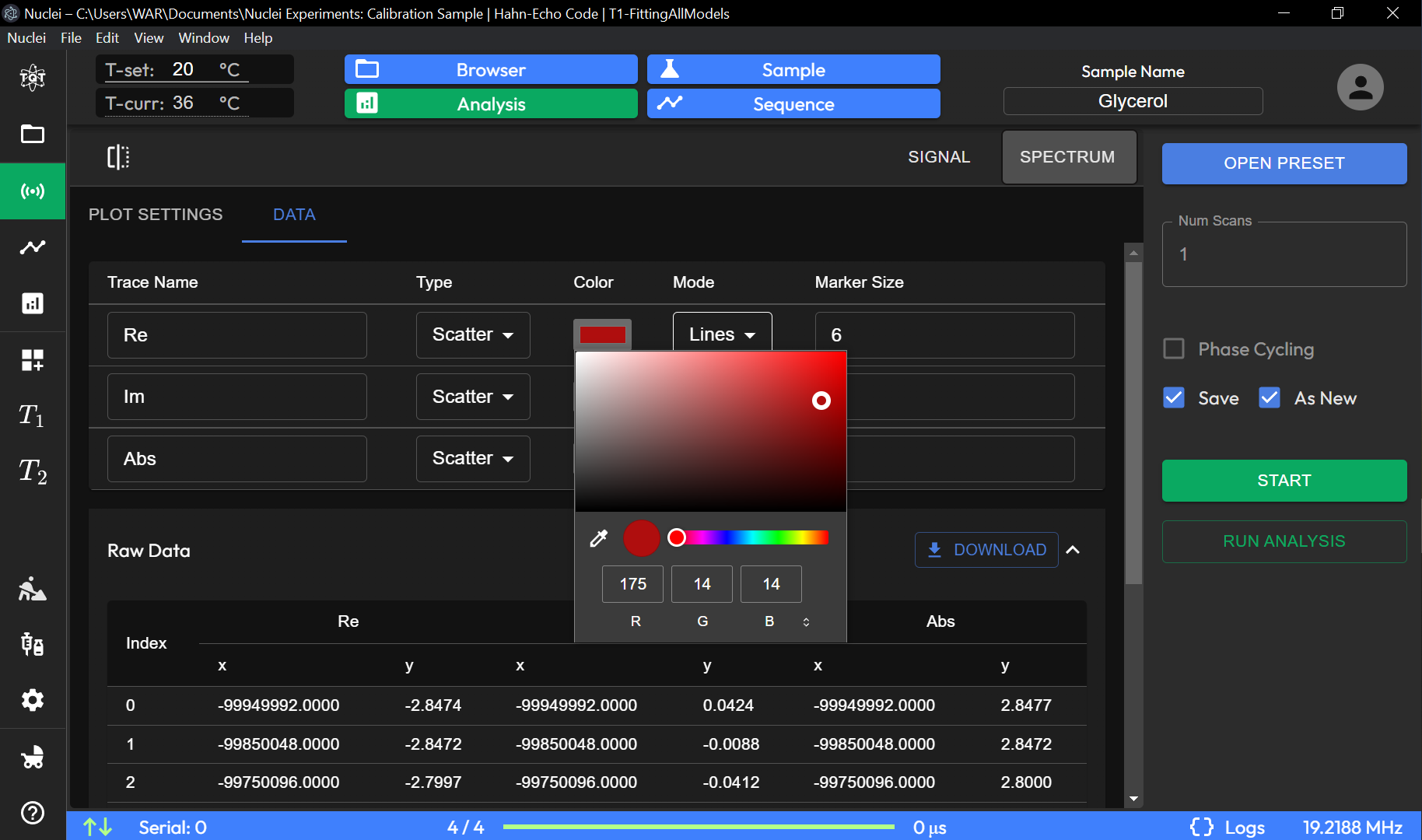Screen dimensions: 1422x840
Task: Click the person-on-hill sidebar icon
Action: [33, 589]
